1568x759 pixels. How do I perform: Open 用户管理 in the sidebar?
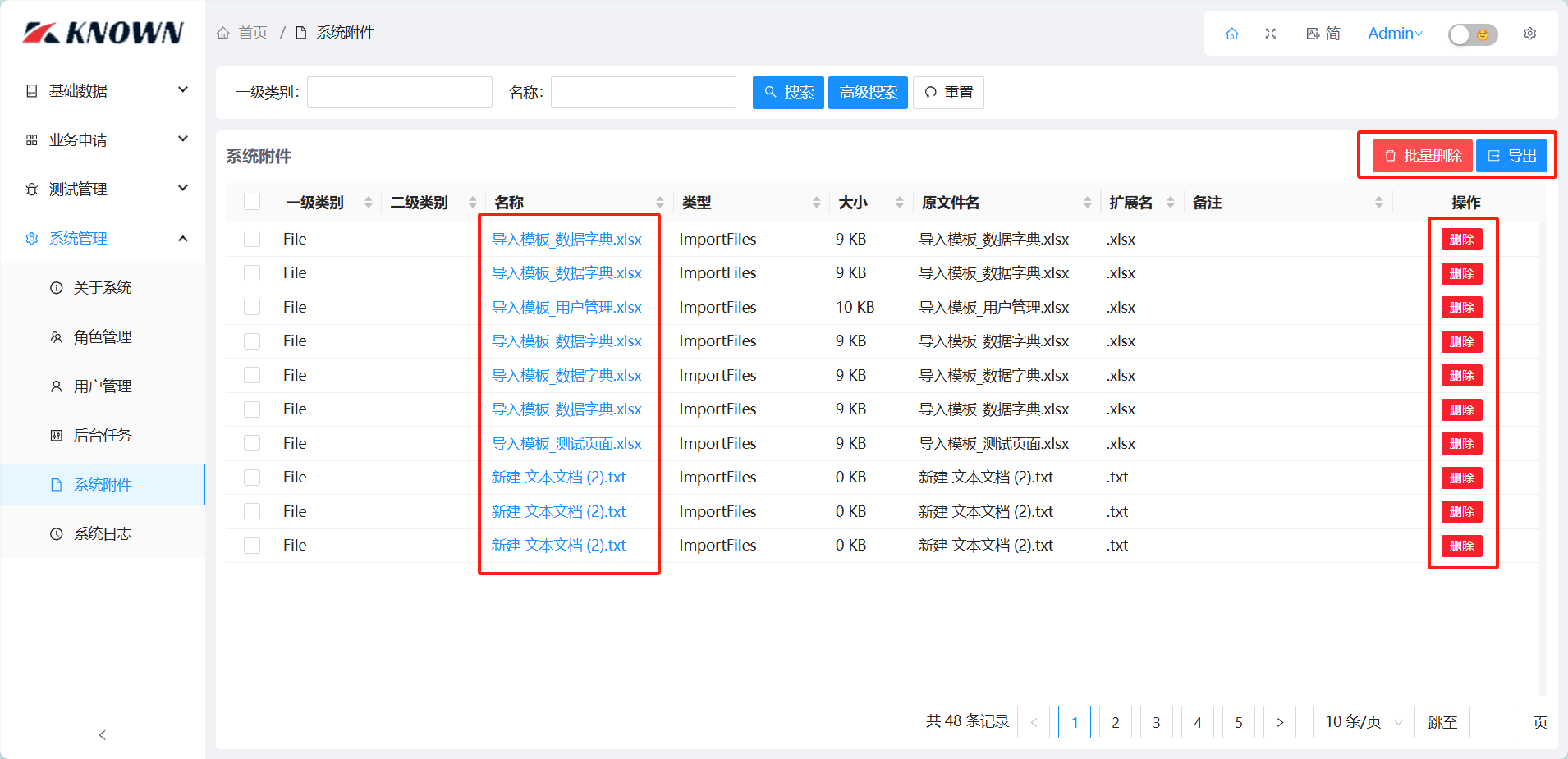coord(103,386)
